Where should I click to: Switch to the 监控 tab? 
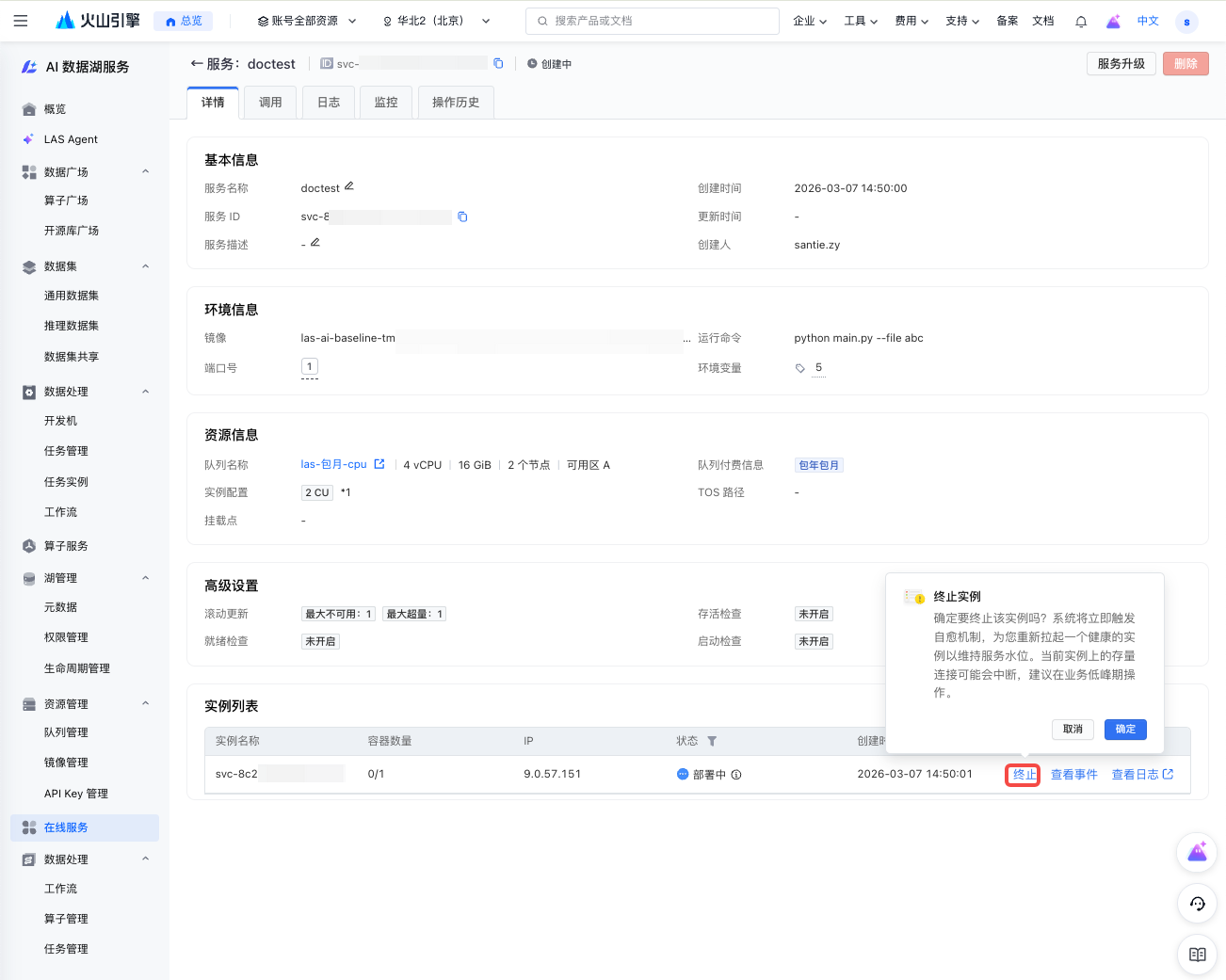coord(386,103)
